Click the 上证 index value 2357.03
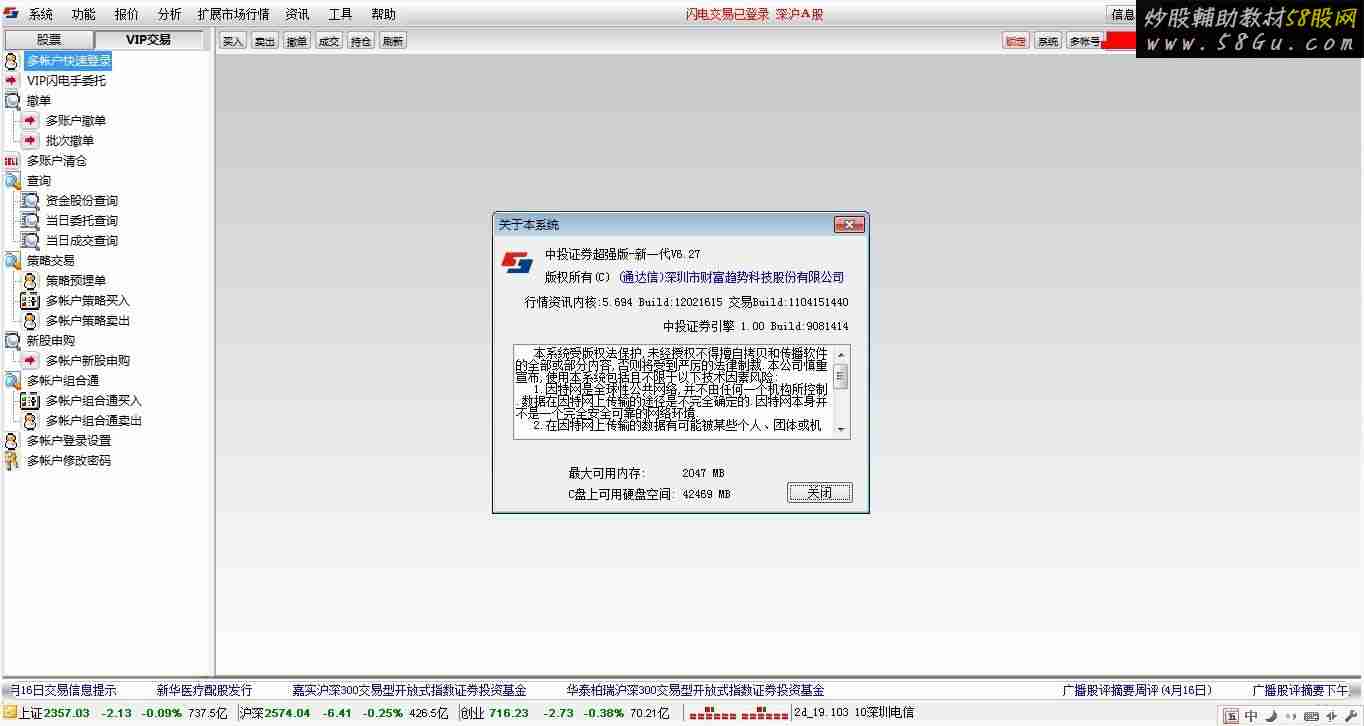This screenshot has width=1364, height=726. point(66,713)
